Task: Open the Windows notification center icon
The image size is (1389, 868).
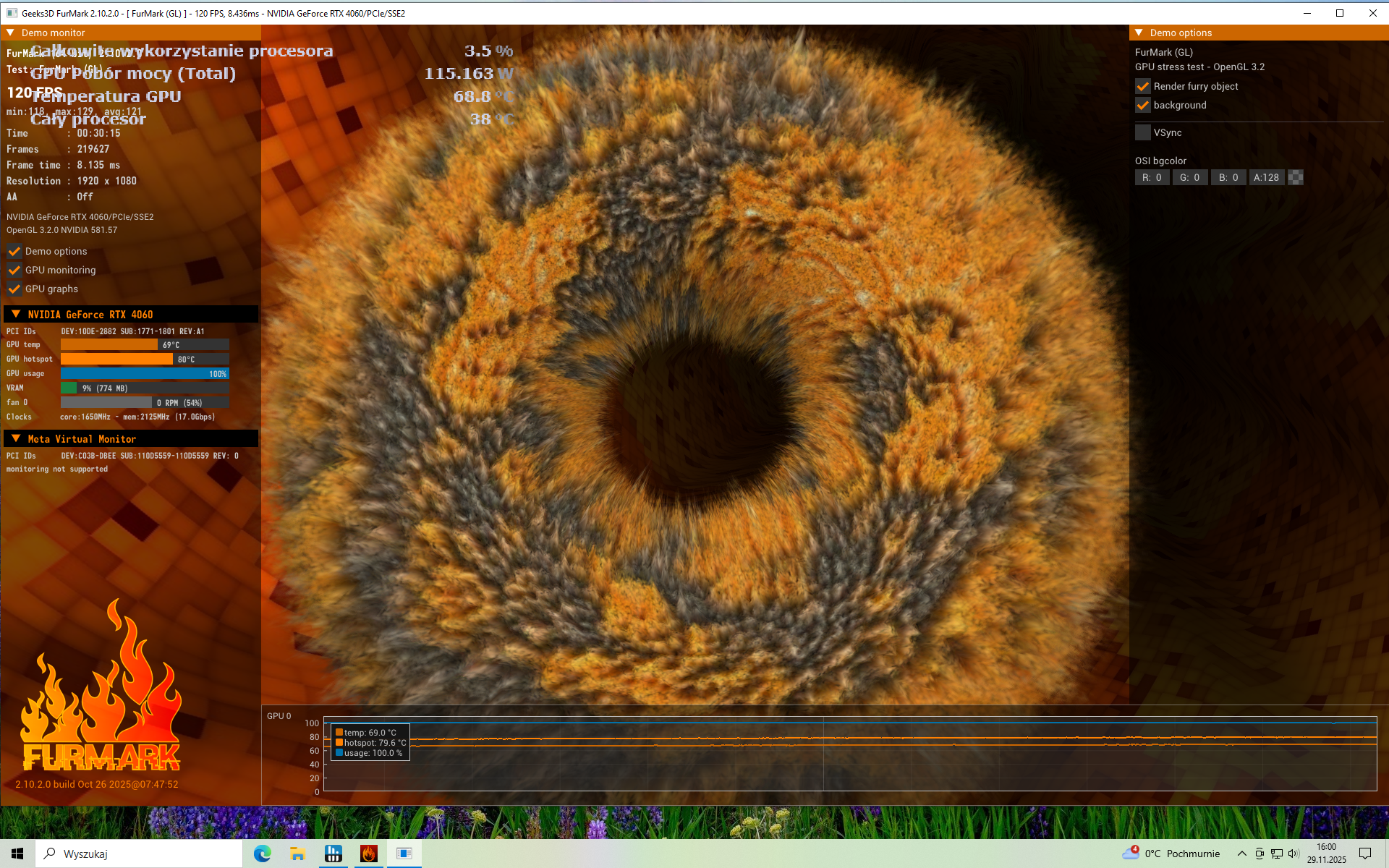Action: [x=1365, y=854]
